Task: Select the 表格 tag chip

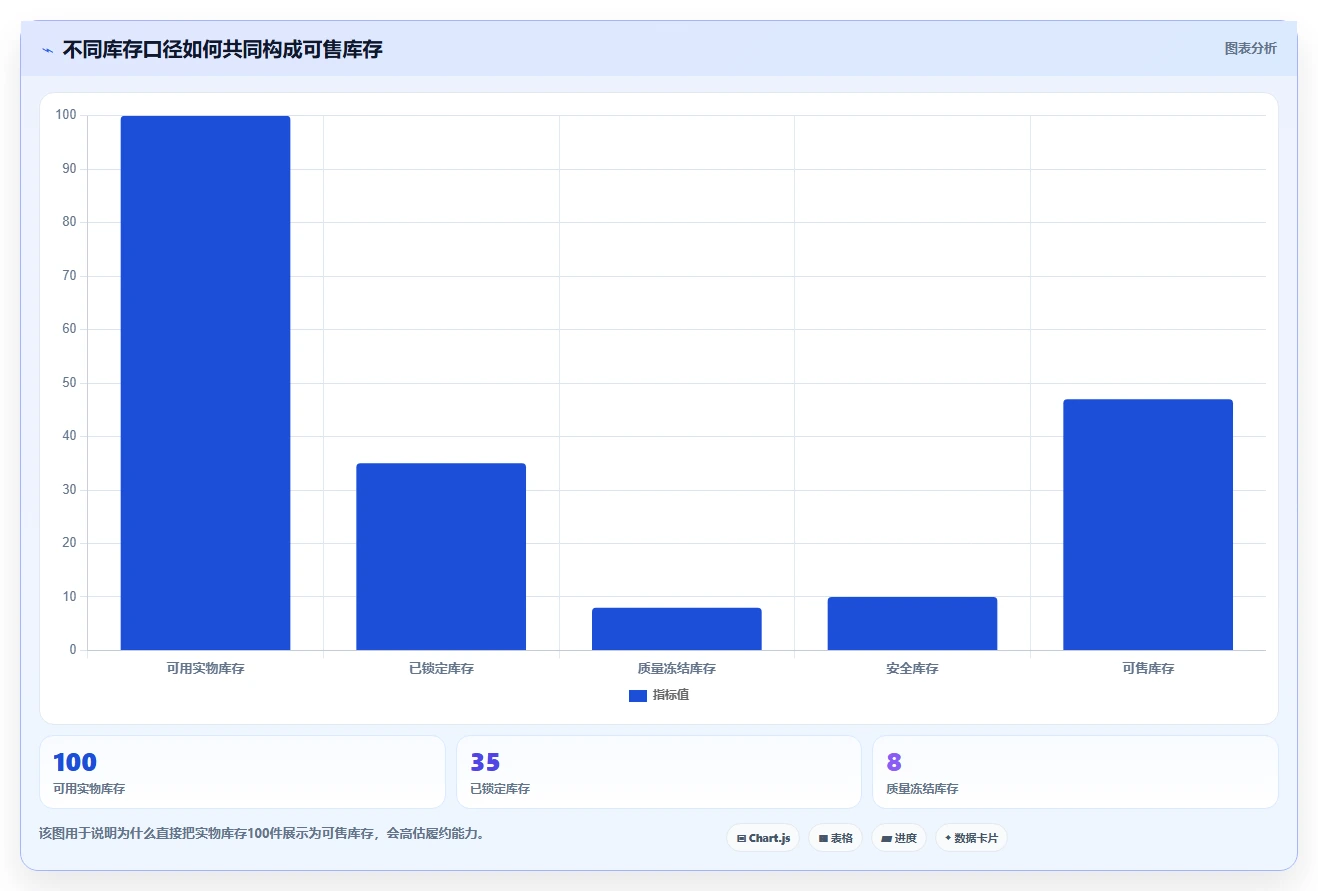Action: click(836, 838)
